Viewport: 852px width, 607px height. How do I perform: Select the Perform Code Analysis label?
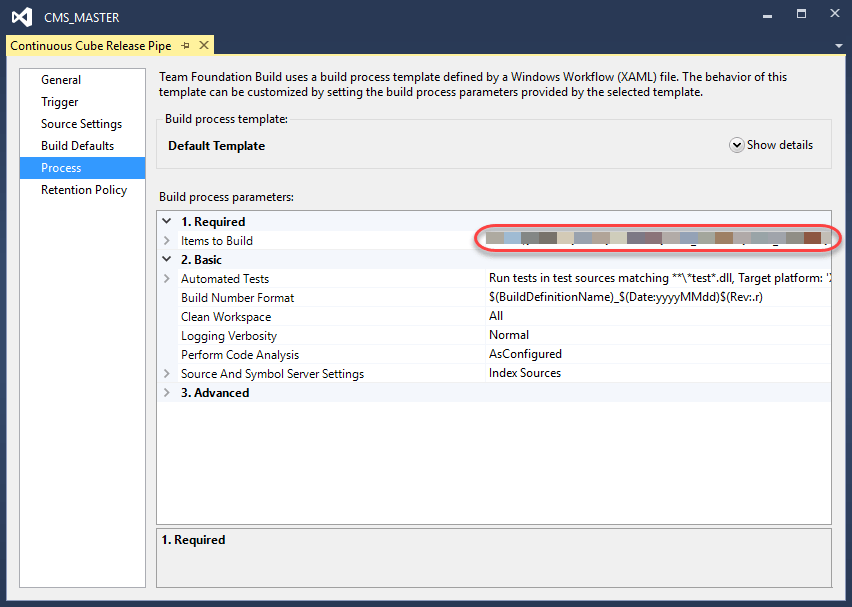(x=240, y=355)
